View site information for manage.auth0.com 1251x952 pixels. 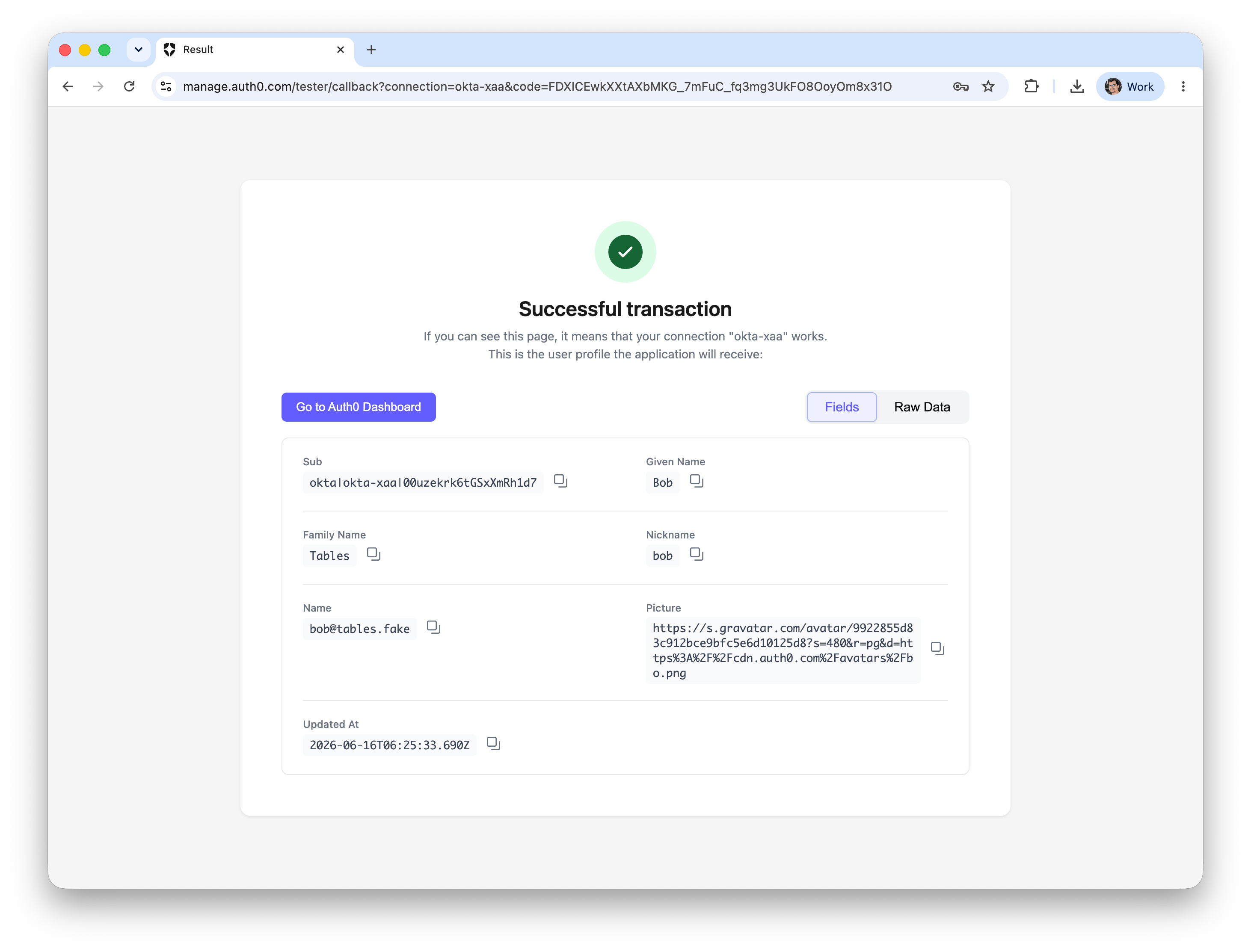tap(166, 86)
